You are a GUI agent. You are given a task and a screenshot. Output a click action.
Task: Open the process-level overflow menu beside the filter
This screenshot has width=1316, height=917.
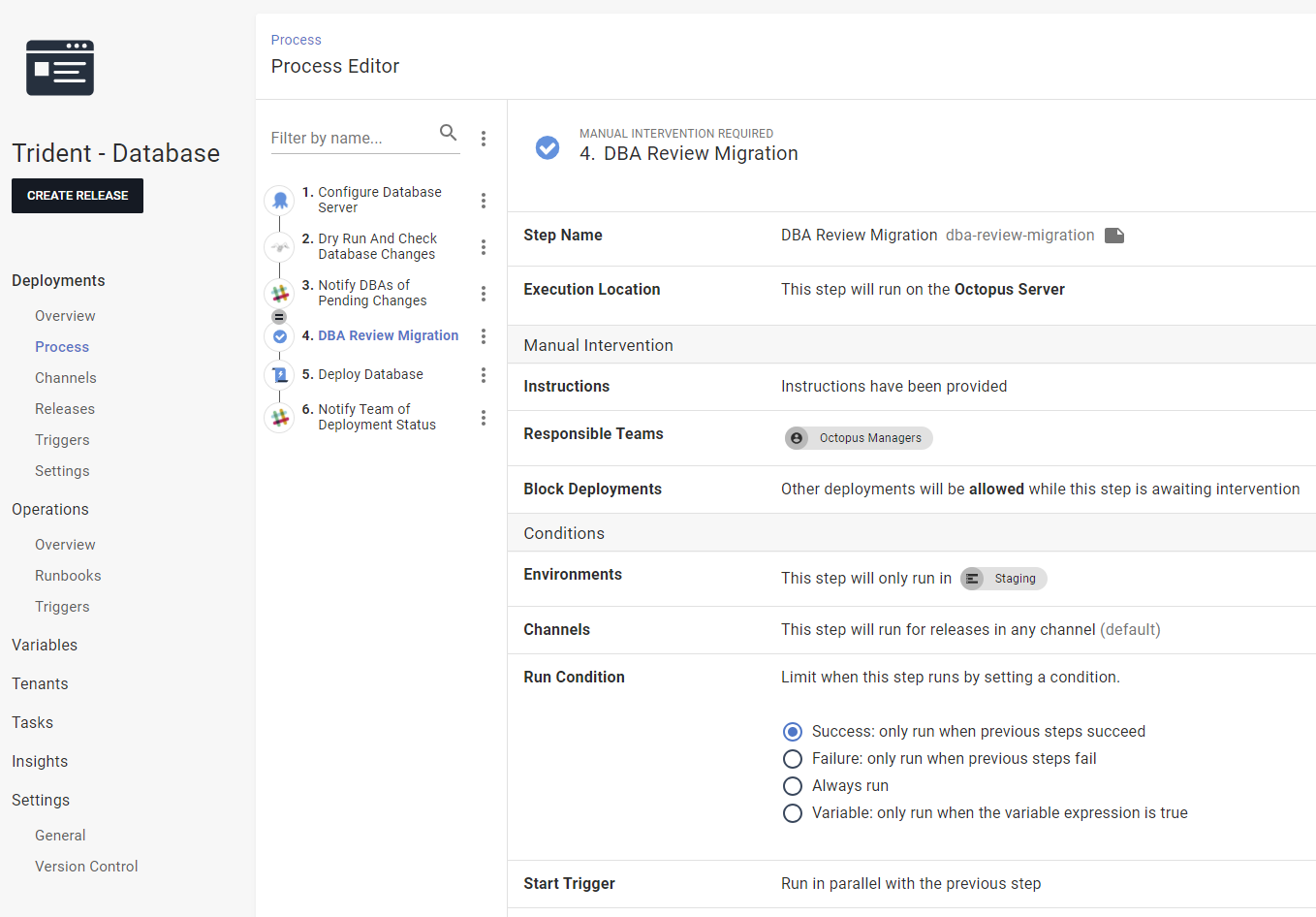484,139
